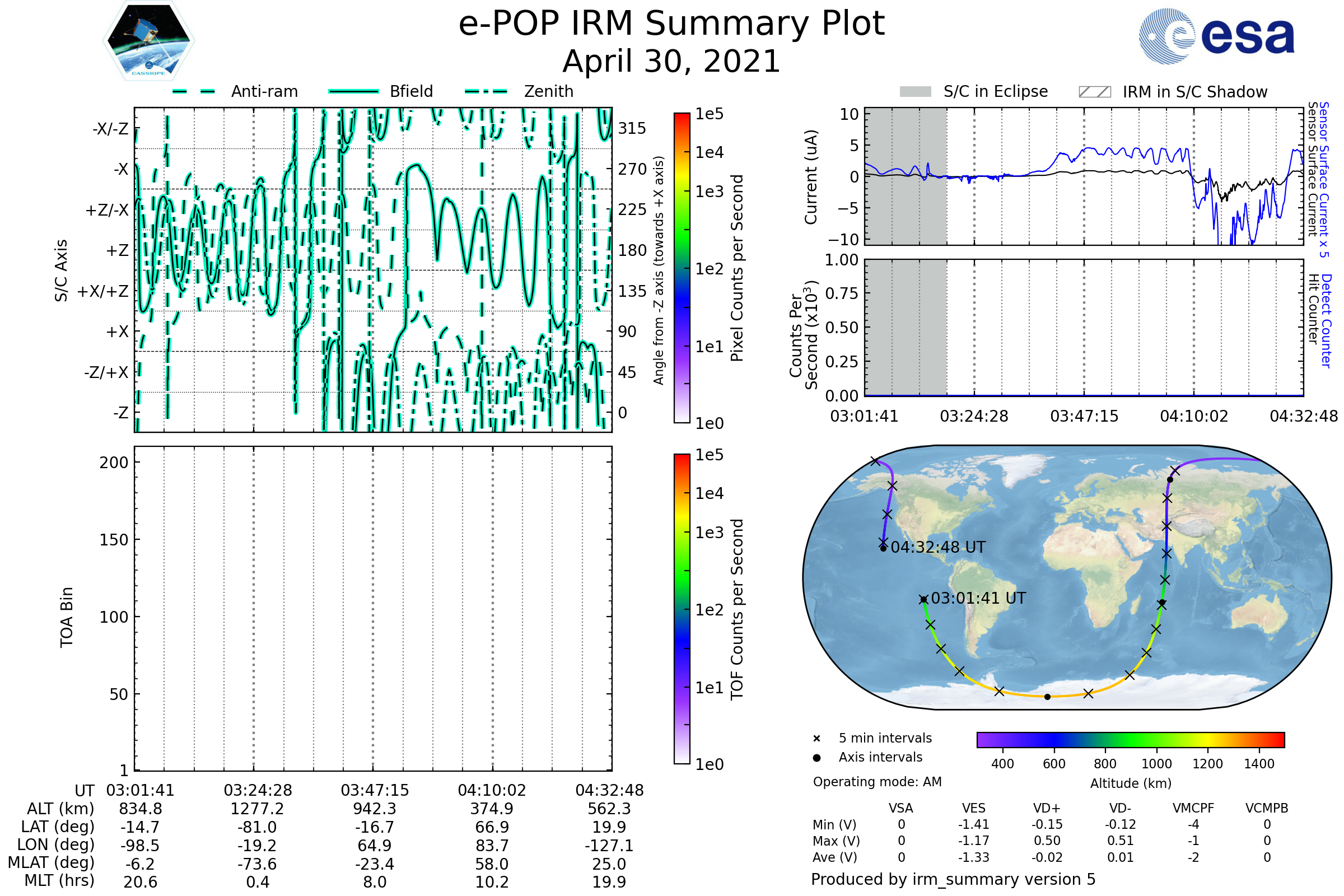
Task: Click the hatched IRM in S/C Shadow patch
Action: pyautogui.click(x=1094, y=92)
